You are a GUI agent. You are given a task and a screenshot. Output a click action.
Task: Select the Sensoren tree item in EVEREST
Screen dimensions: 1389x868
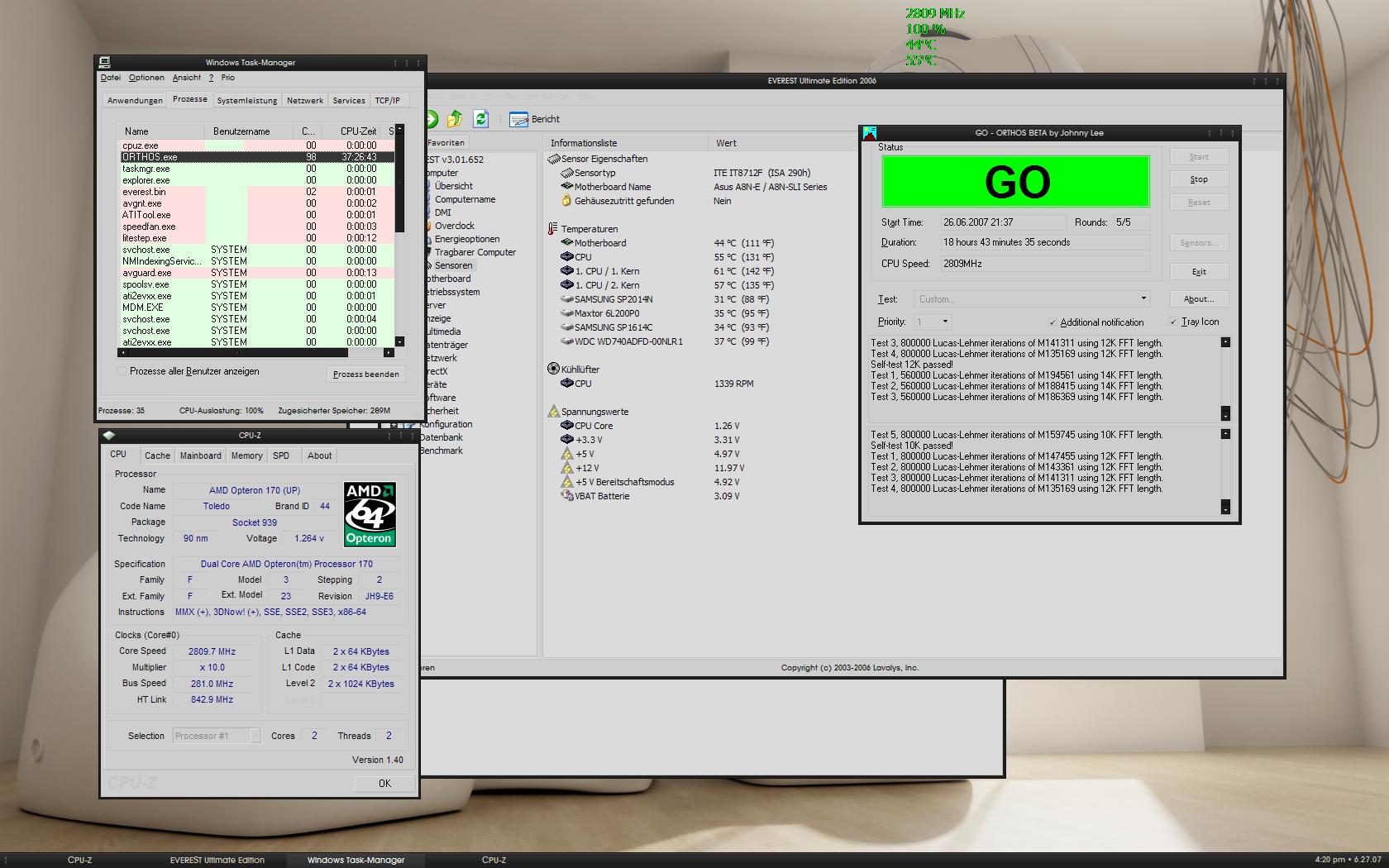pos(454,265)
